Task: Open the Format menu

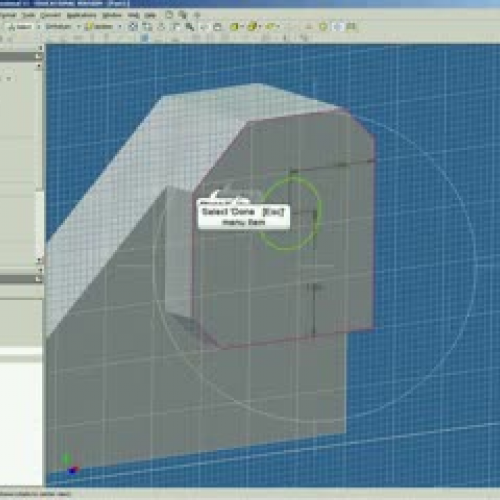Action: [8, 15]
